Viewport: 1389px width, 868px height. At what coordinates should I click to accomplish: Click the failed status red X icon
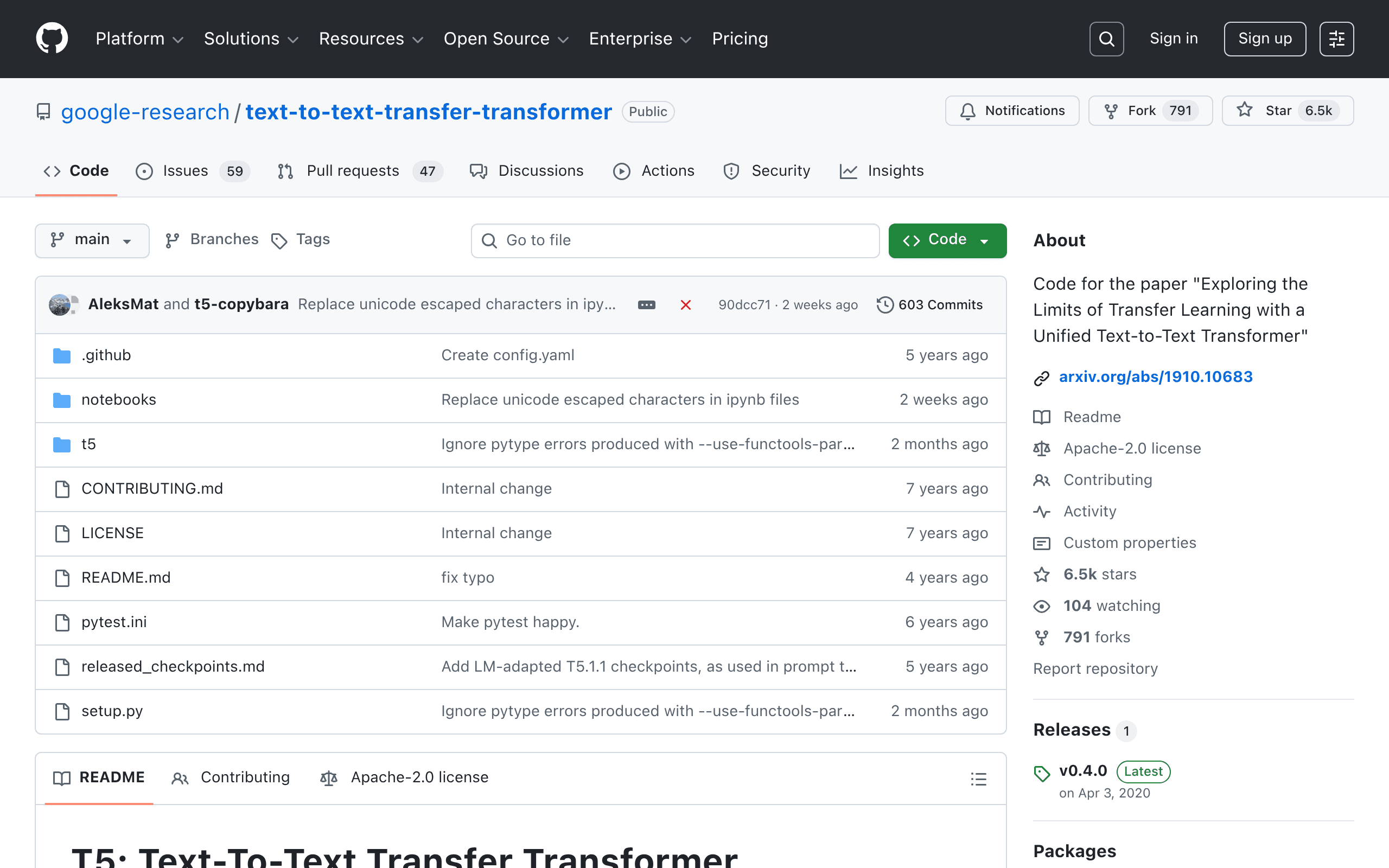[x=685, y=305]
